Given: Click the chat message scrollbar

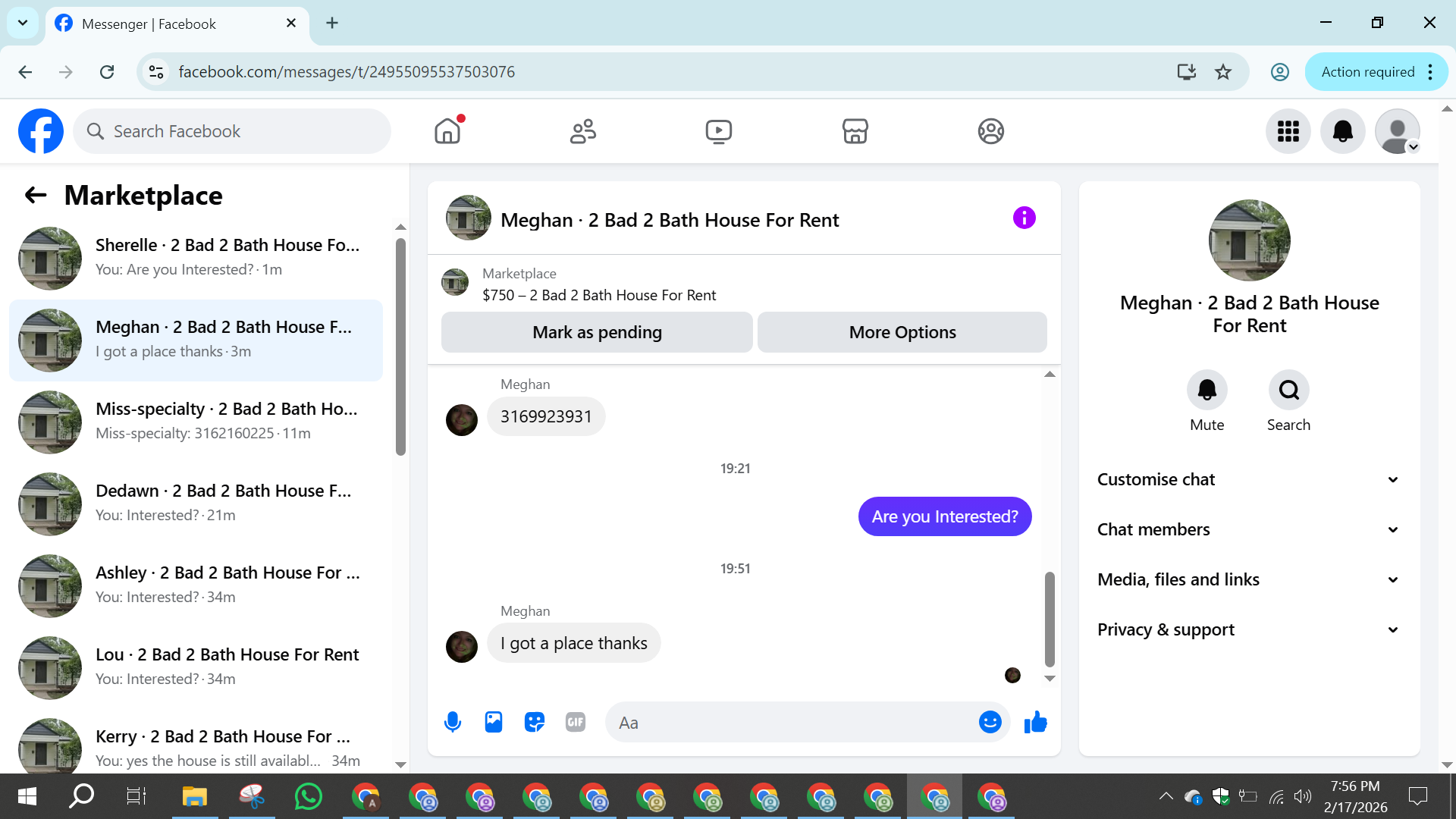Looking at the screenshot, I should (x=1050, y=618).
